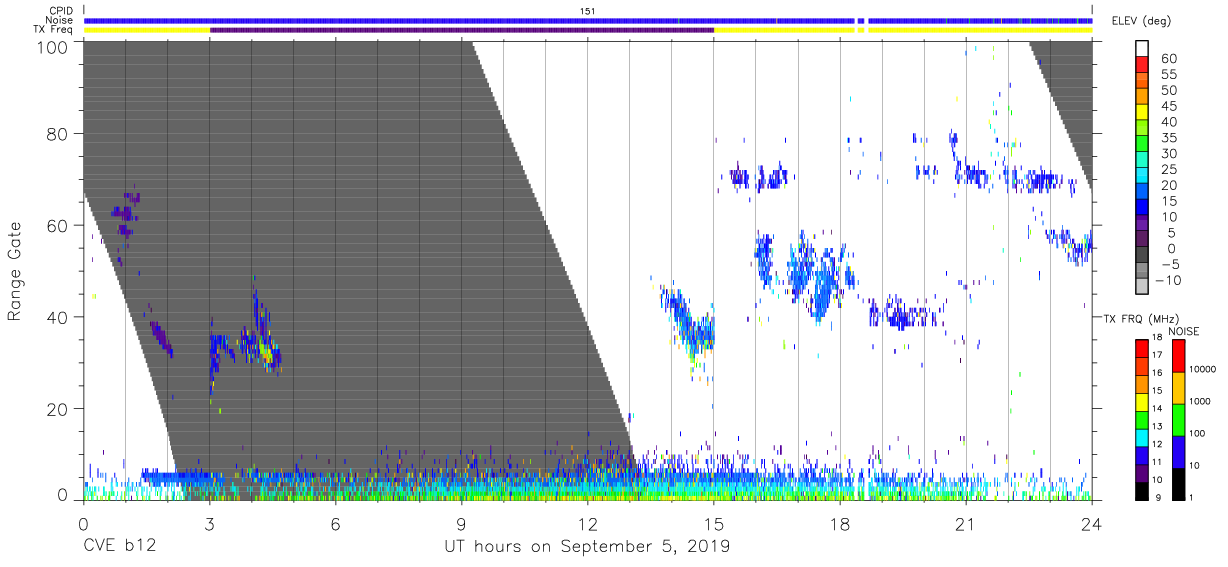Image resolution: width=1228 pixels, height=567 pixels.
Task: Click the 100 tick on the NOISE scale
Action: click(1198, 433)
